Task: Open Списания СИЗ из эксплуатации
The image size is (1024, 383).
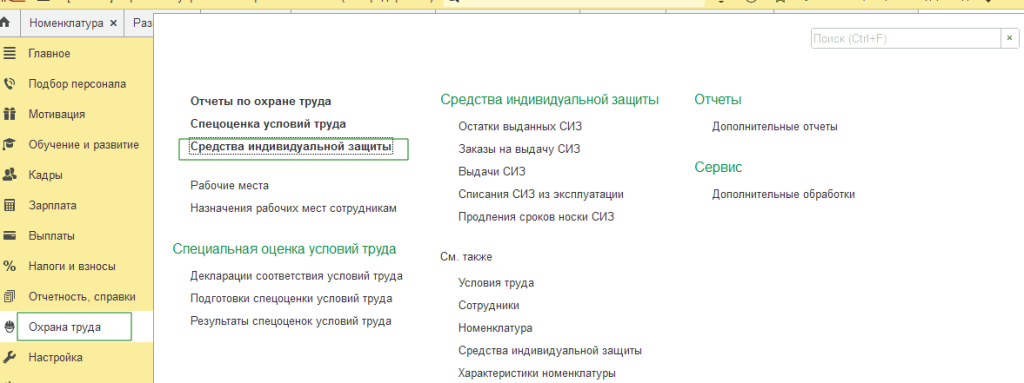Action: click(x=541, y=194)
